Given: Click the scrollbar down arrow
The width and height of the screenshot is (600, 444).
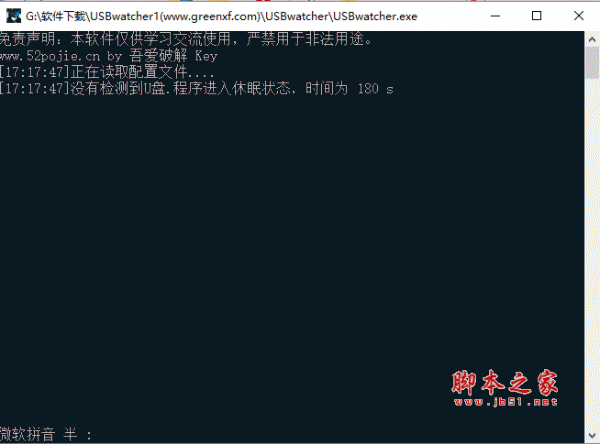Looking at the screenshot, I should click(x=592, y=436).
